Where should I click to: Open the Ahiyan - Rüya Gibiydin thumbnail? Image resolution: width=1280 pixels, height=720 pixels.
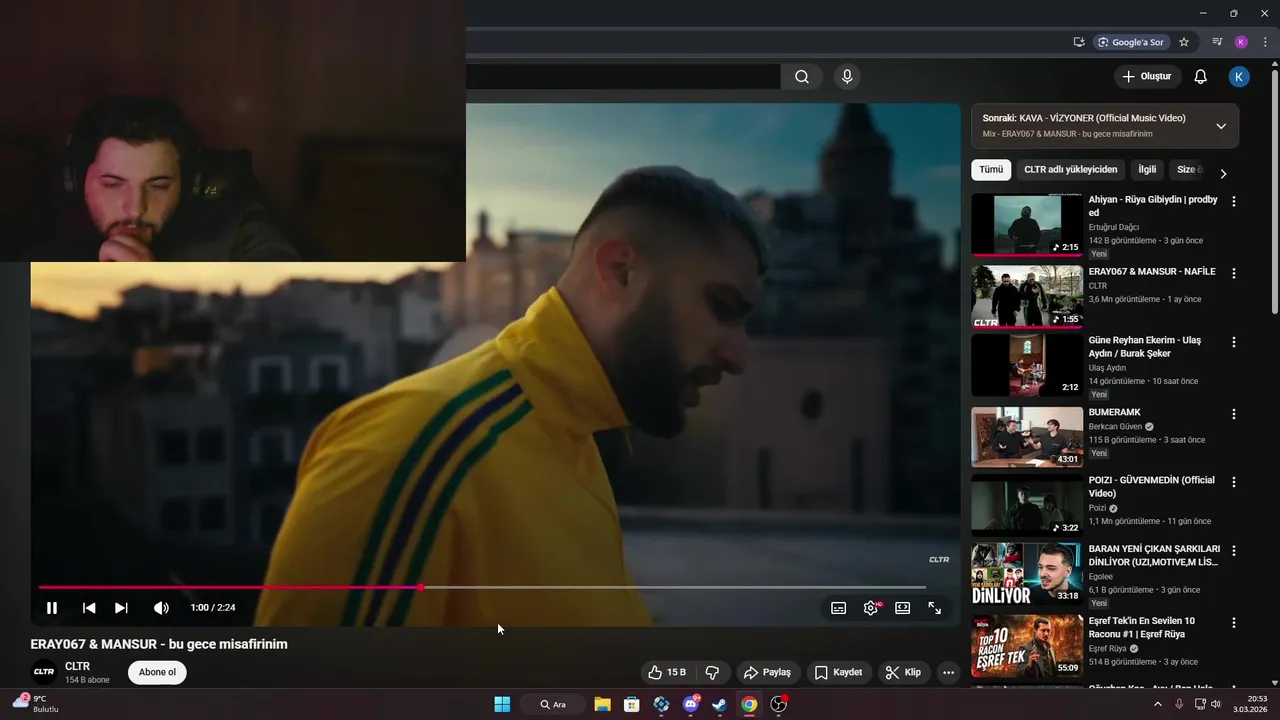(1027, 225)
